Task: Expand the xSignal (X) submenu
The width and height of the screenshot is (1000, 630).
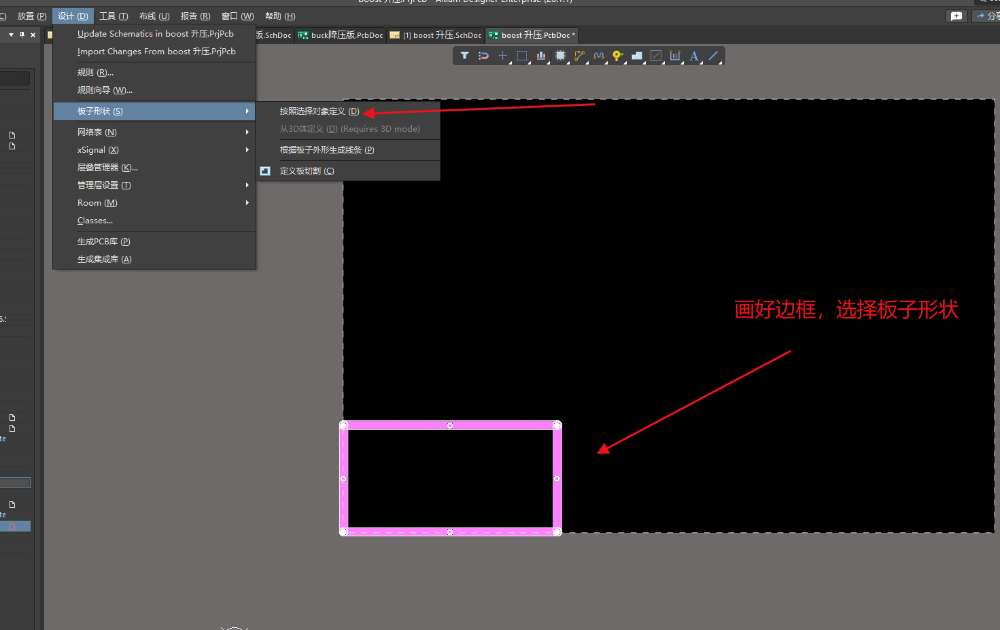Action: click(x=154, y=150)
